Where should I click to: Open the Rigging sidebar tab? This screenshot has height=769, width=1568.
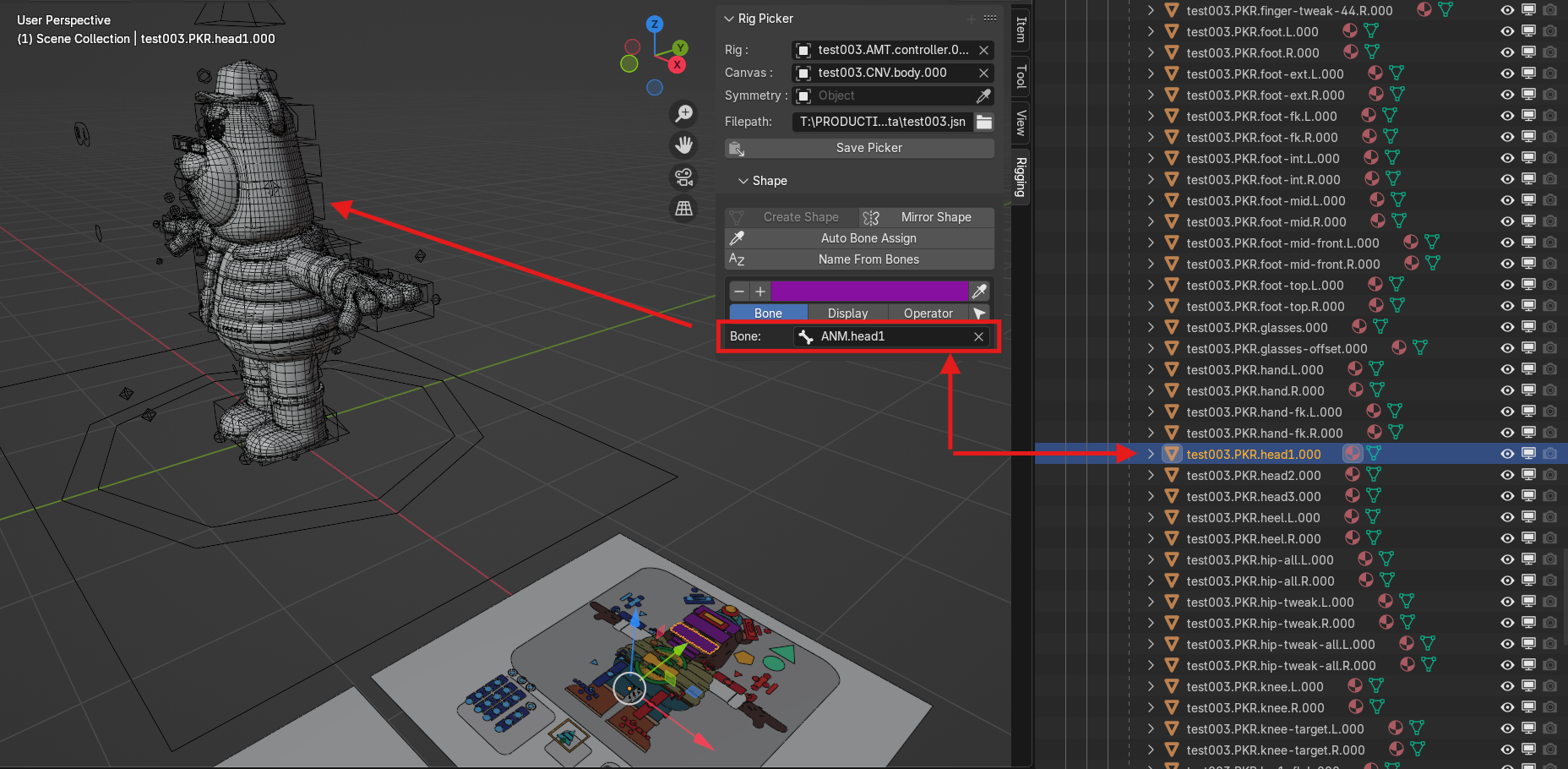1021,177
